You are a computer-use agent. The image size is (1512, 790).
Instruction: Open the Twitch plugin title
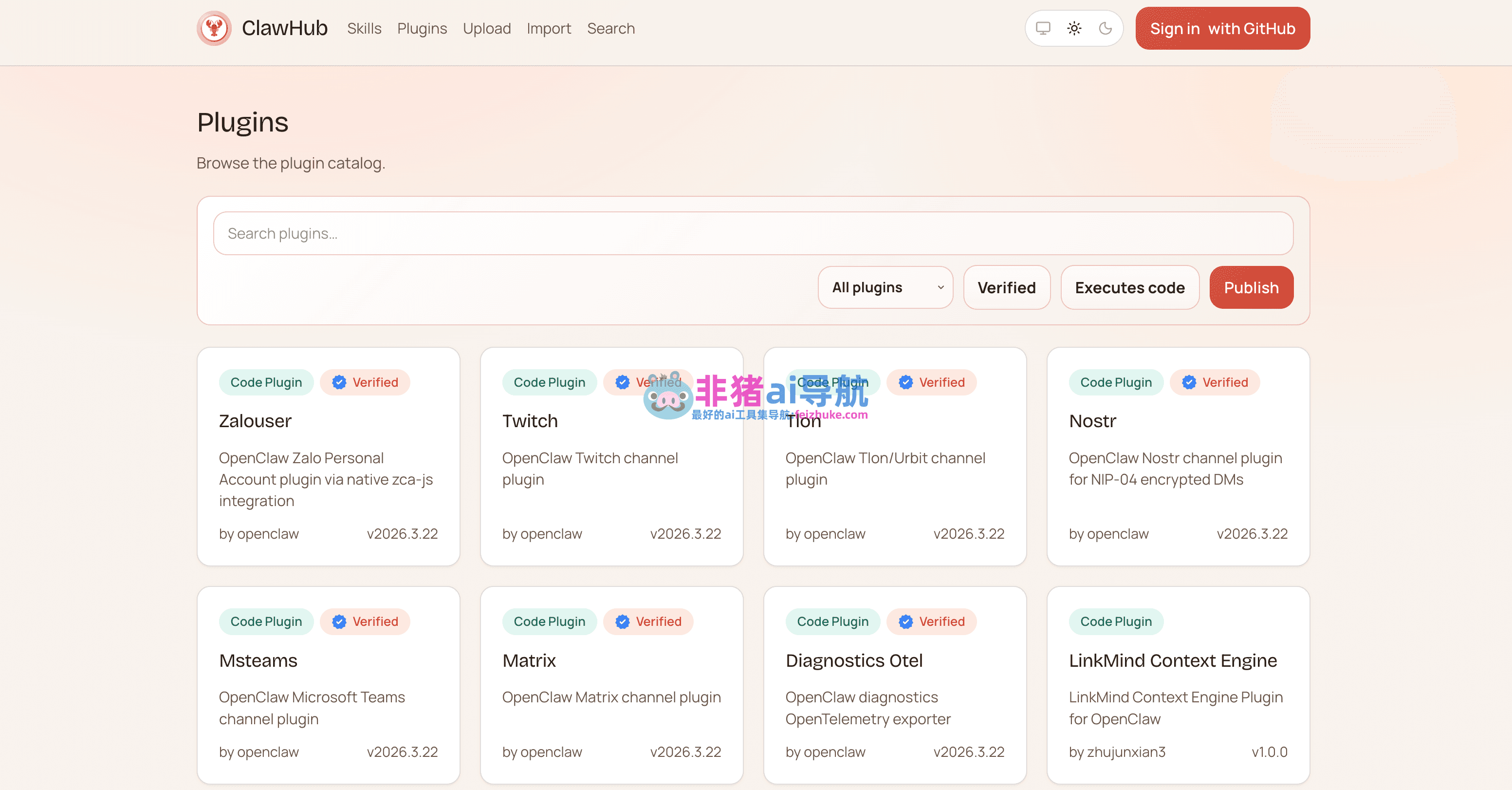pos(530,421)
